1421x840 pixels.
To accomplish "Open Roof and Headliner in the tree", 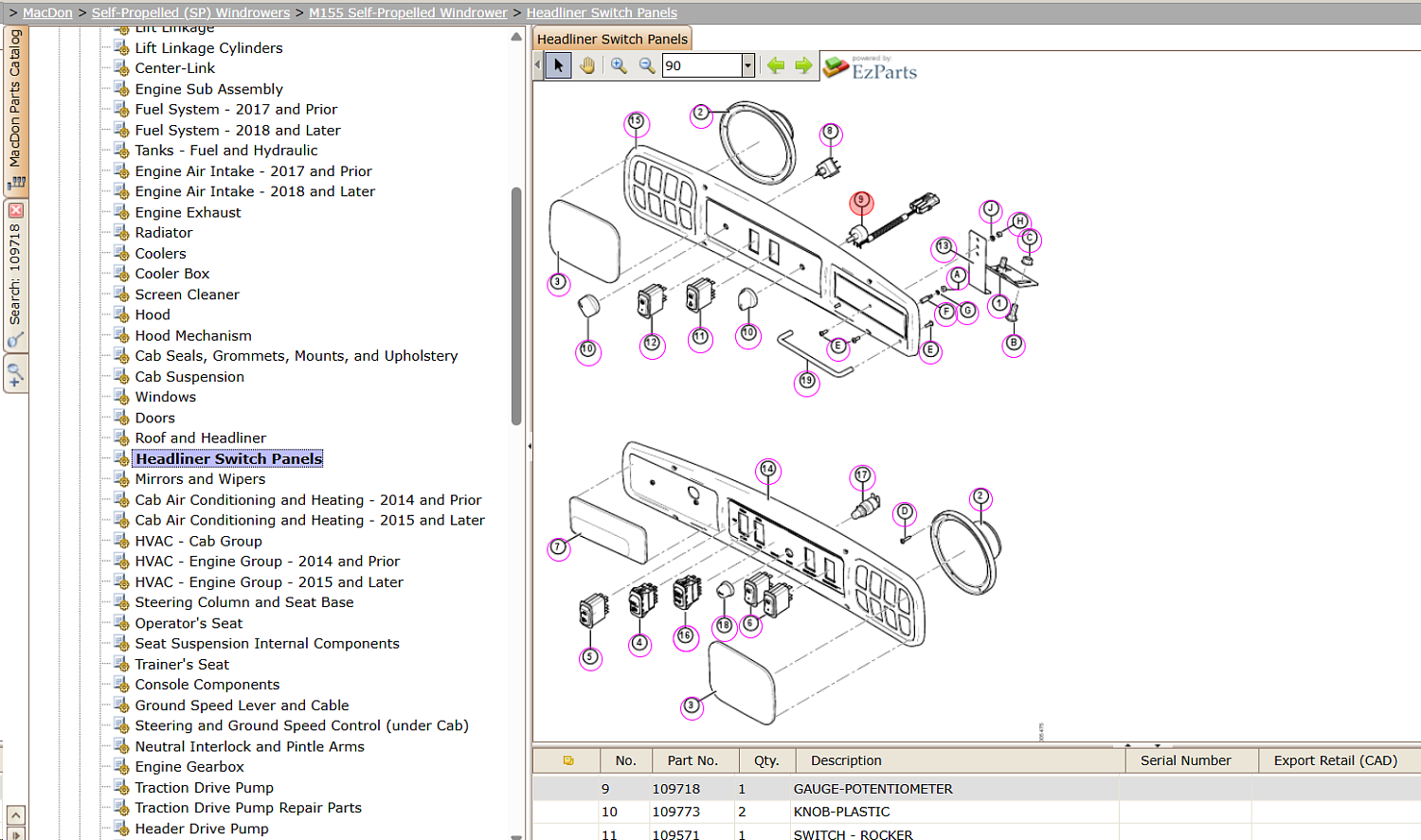I will 200,438.
